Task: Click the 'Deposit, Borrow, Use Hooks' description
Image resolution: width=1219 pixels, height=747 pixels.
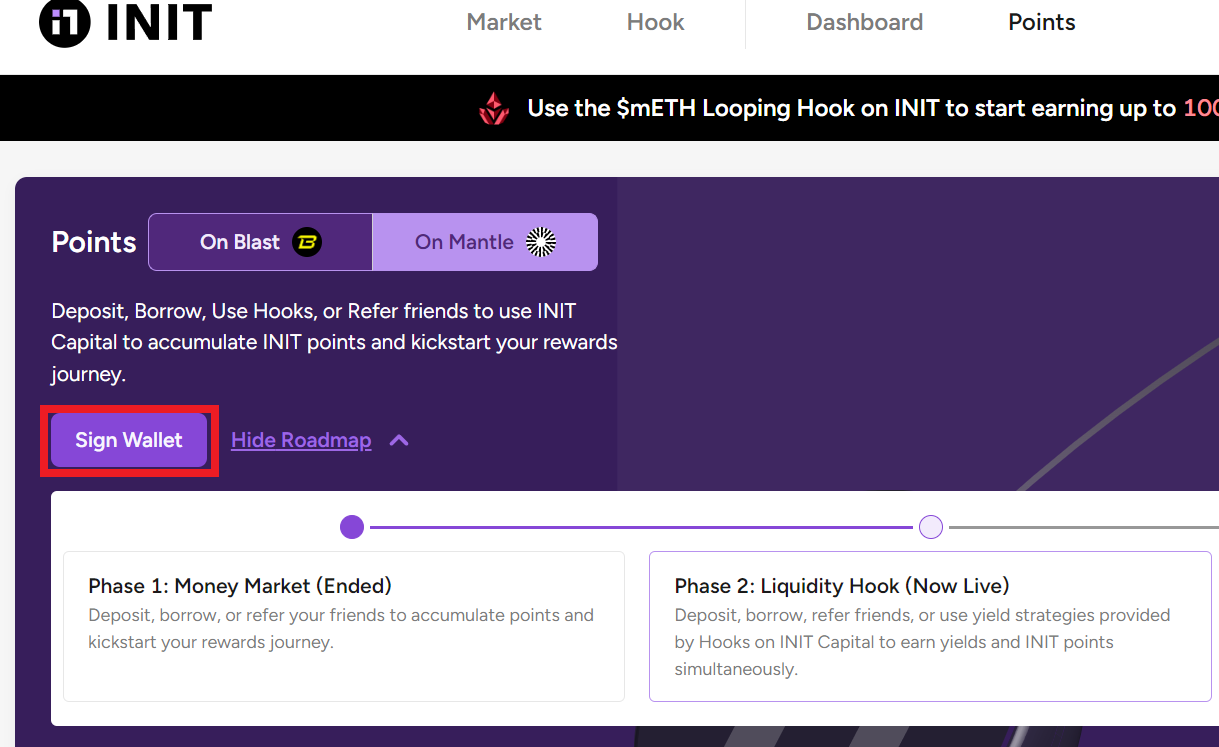Action: [x=334, y=342]
